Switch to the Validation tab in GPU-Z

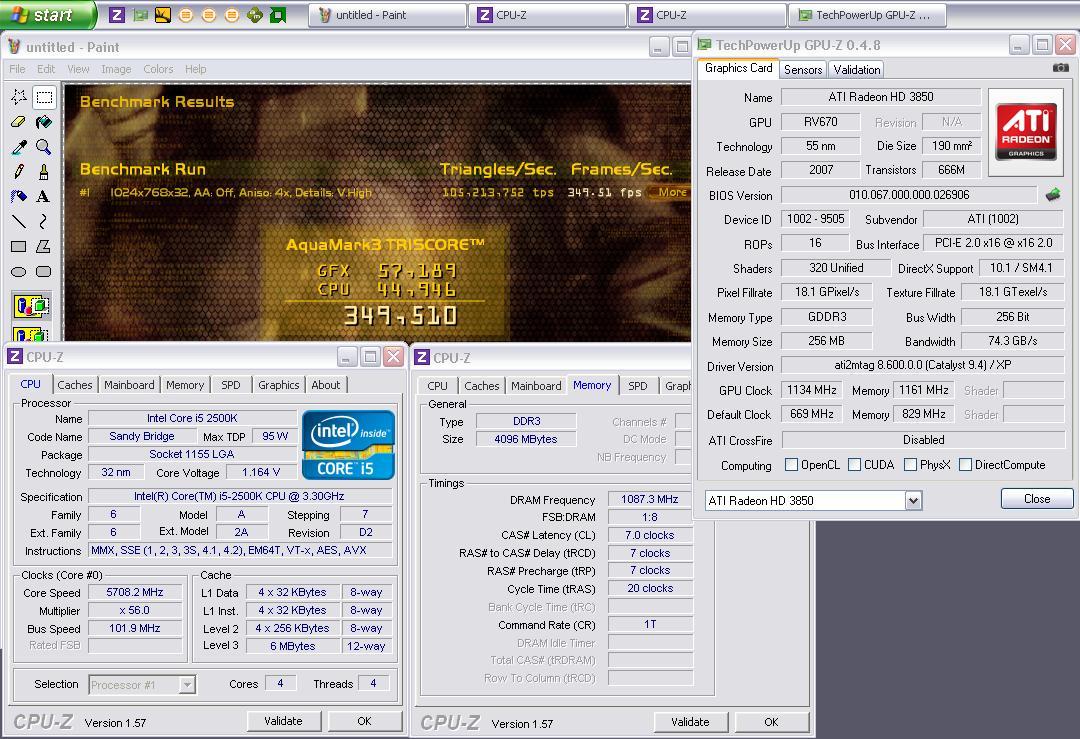click(x=856, y=70)
